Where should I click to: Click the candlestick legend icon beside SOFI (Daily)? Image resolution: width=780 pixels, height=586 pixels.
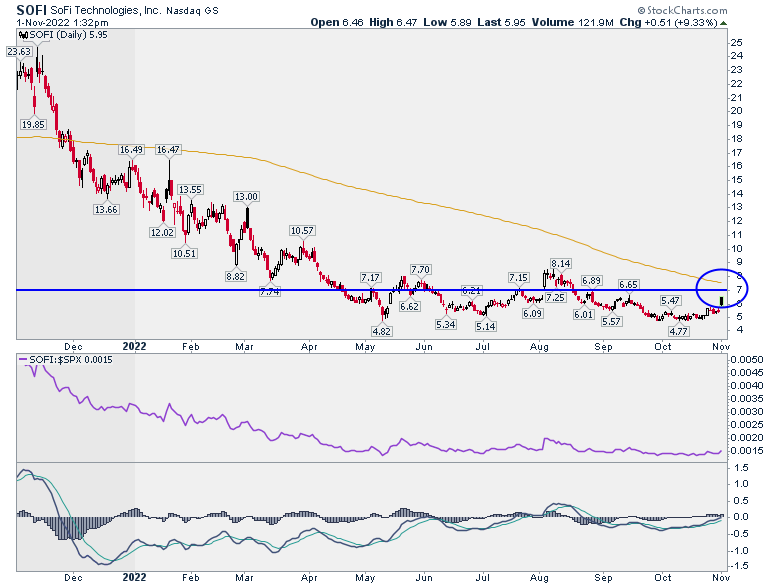(23, 35)
